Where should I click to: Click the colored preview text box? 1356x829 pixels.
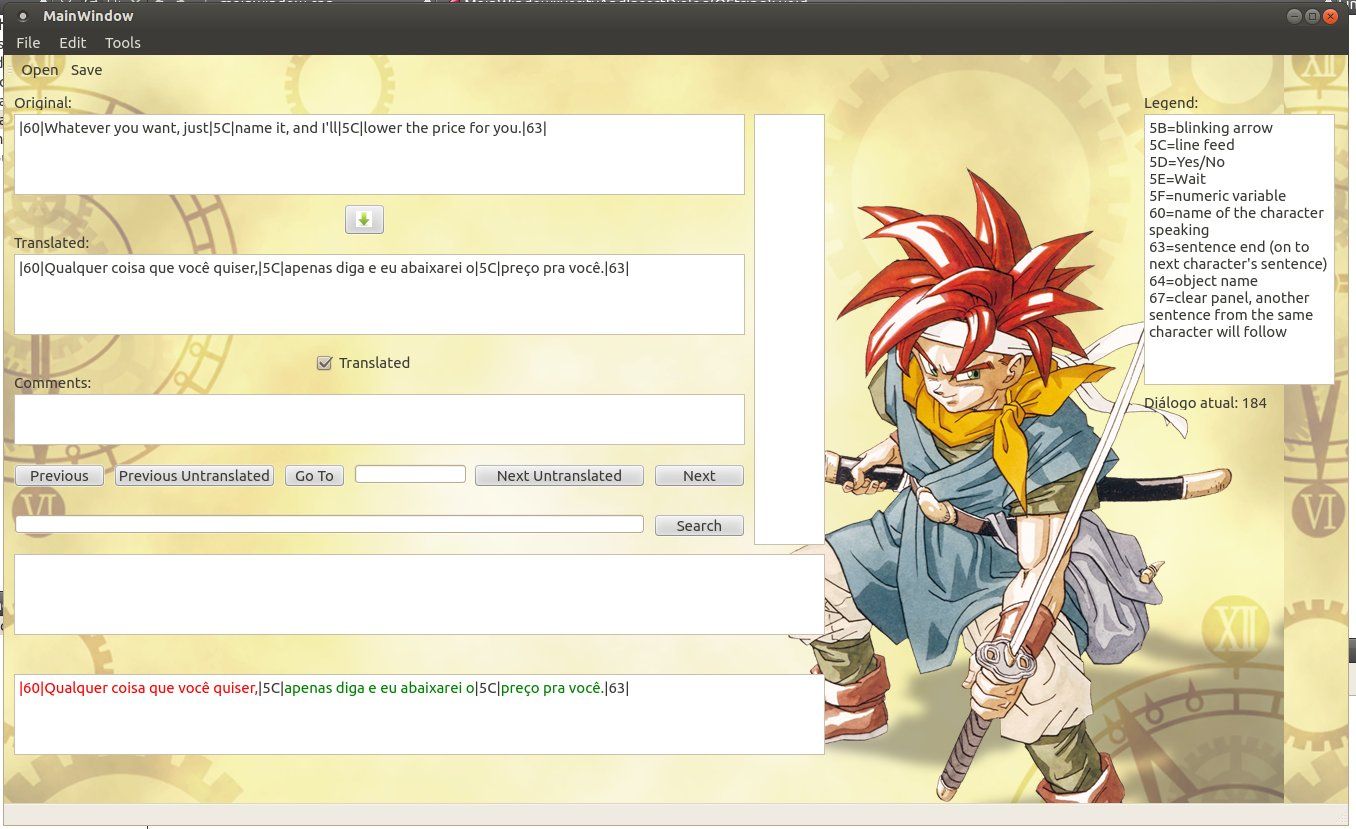[419, 715]
